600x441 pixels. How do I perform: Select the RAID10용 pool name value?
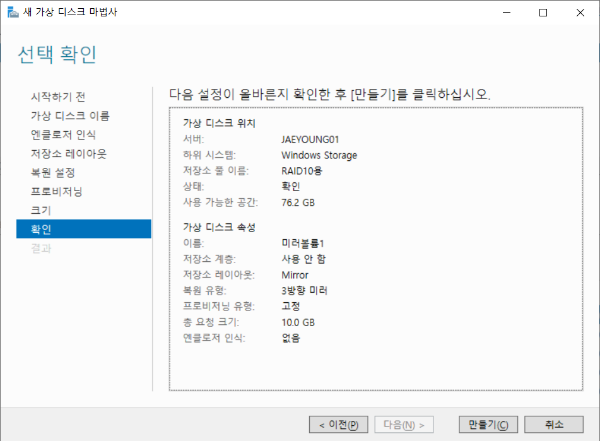point(302,171)
